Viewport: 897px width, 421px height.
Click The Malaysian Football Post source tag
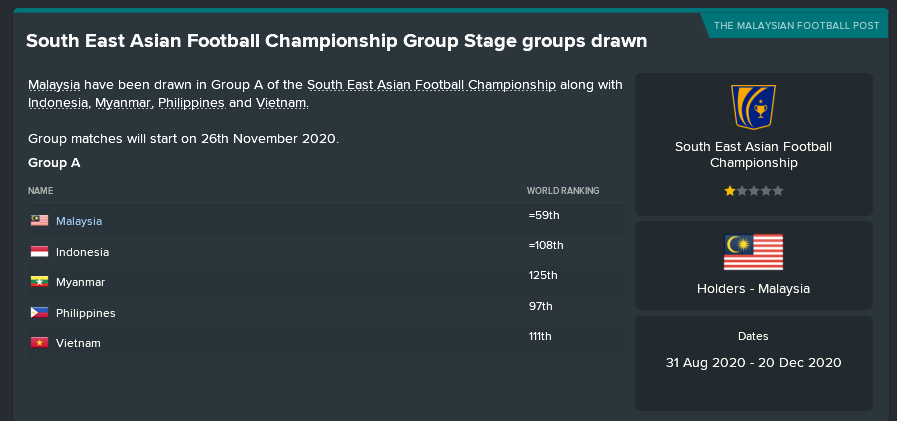pos(796,26)
